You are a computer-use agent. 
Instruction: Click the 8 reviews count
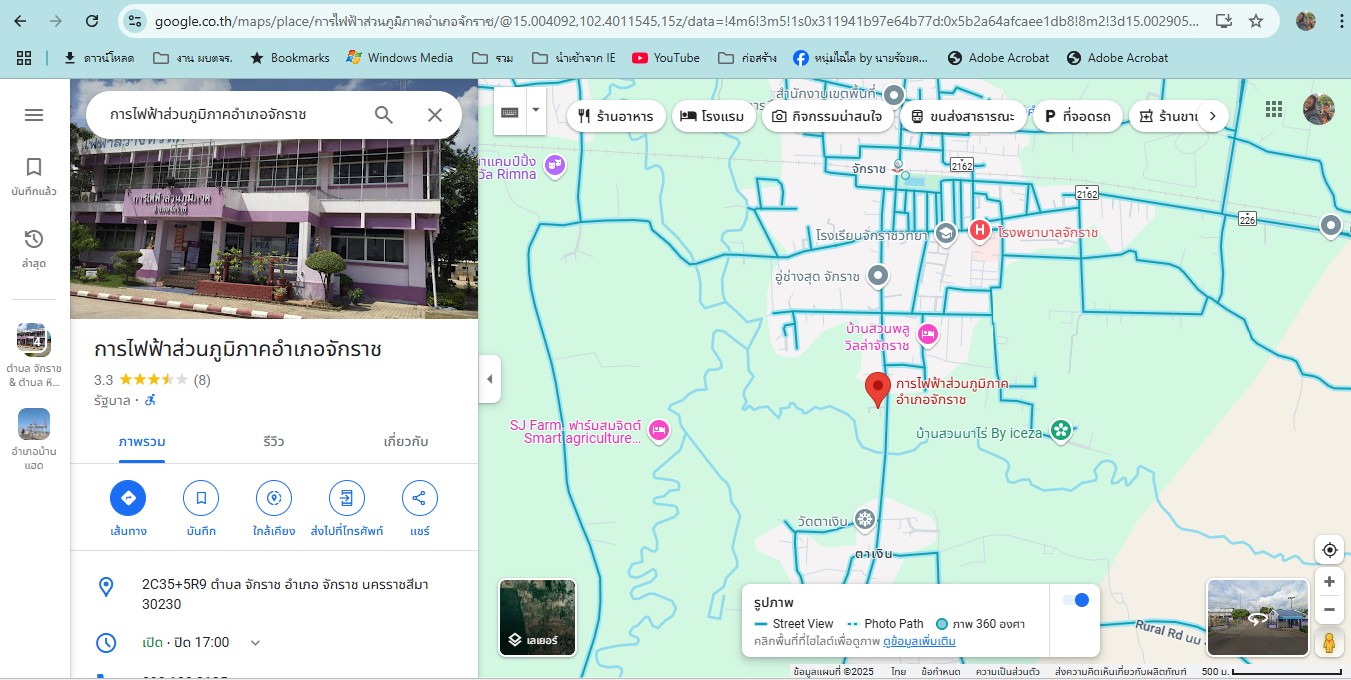(202, 380)
